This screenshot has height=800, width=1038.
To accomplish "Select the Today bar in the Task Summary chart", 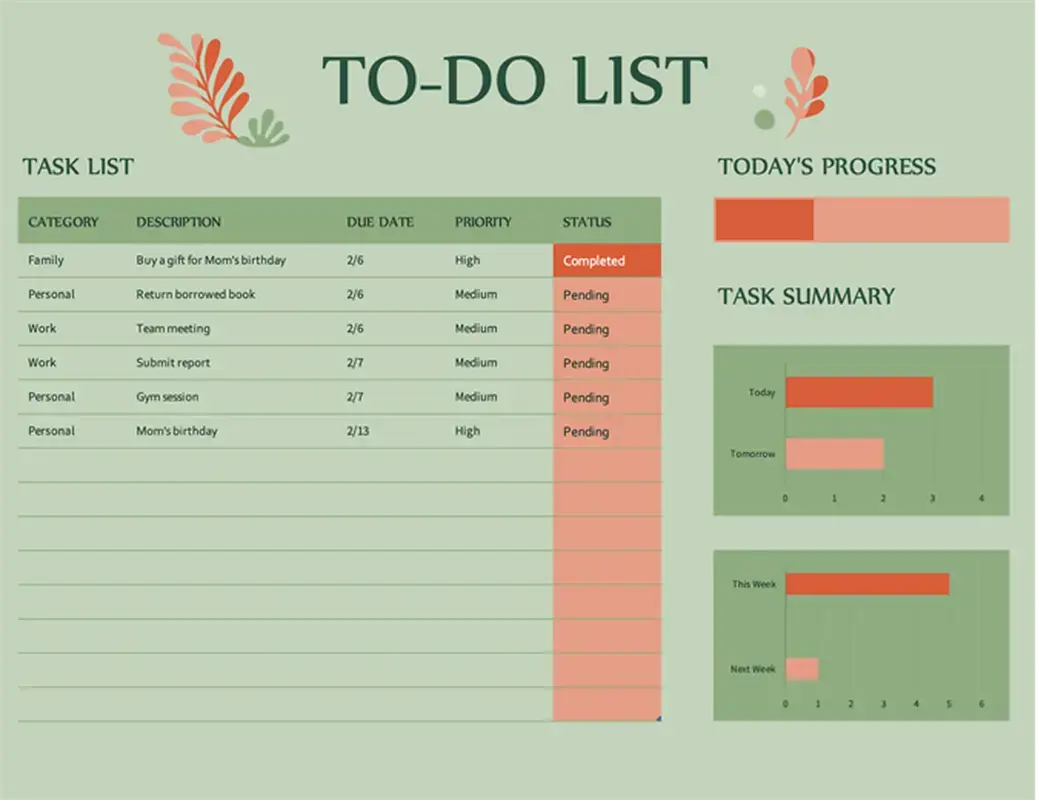I will point(858,392).
